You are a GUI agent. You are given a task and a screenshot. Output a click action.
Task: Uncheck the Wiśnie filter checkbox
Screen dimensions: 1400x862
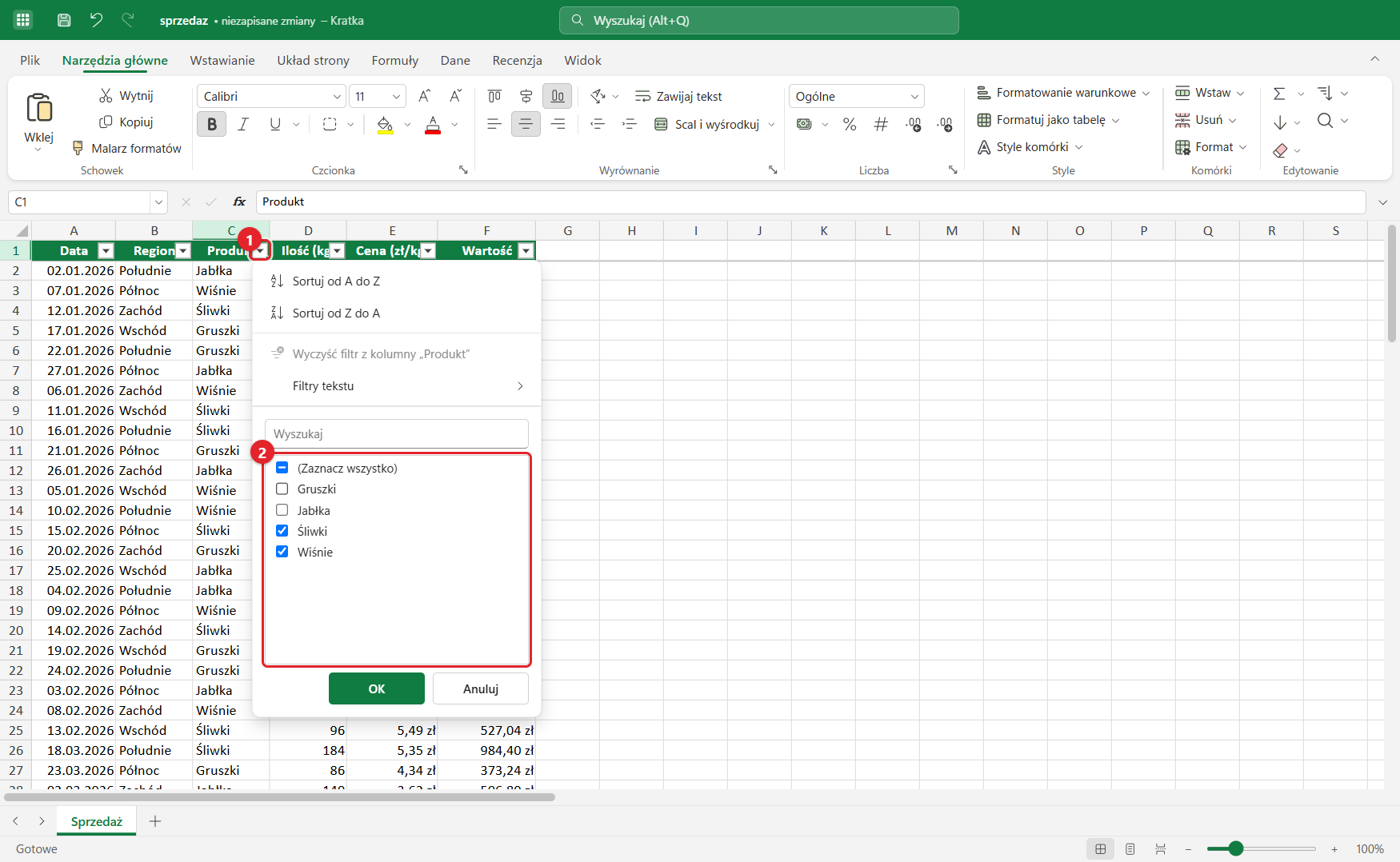(x=282, y=552)
